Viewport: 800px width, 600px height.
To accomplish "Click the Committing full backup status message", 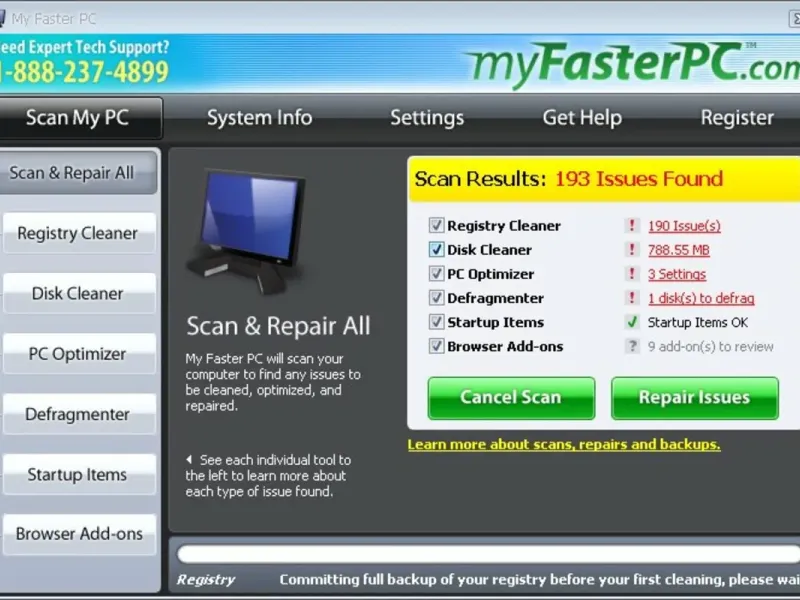I will pos(539,580).
